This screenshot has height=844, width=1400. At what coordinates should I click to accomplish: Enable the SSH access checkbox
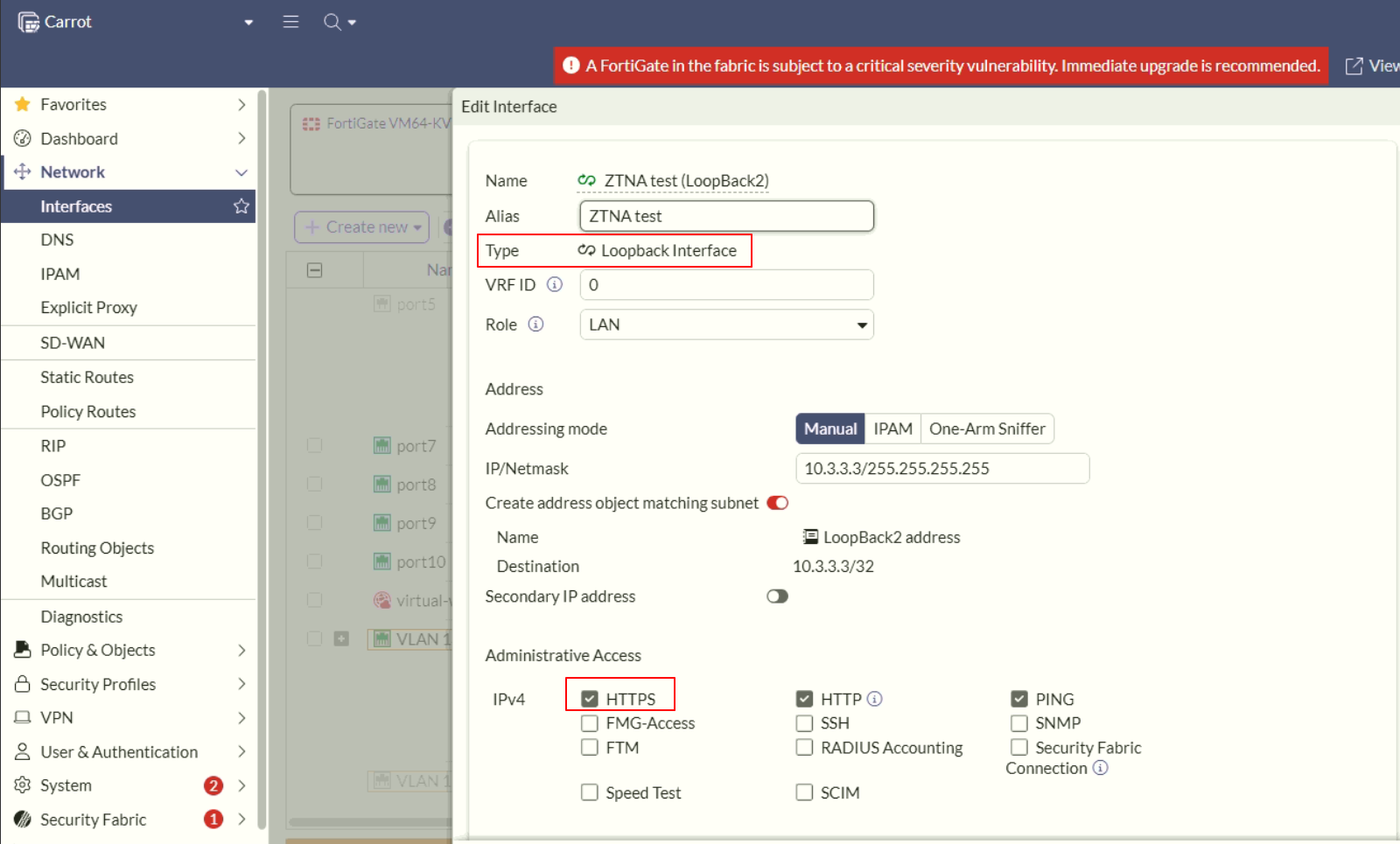tap(804, 723)
